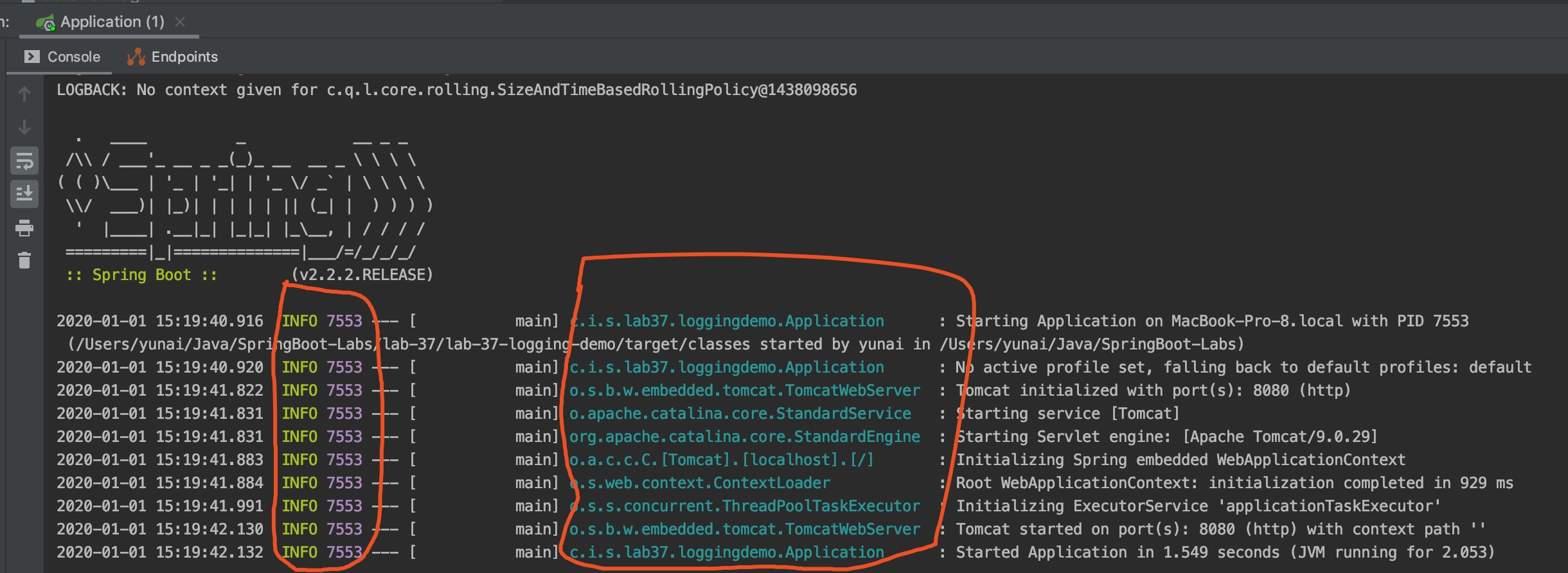Click 'Started Application in 1.549 seconds' message
Image resolution: width=1568 pixels, height=573 pixels.
(1225, 552)
